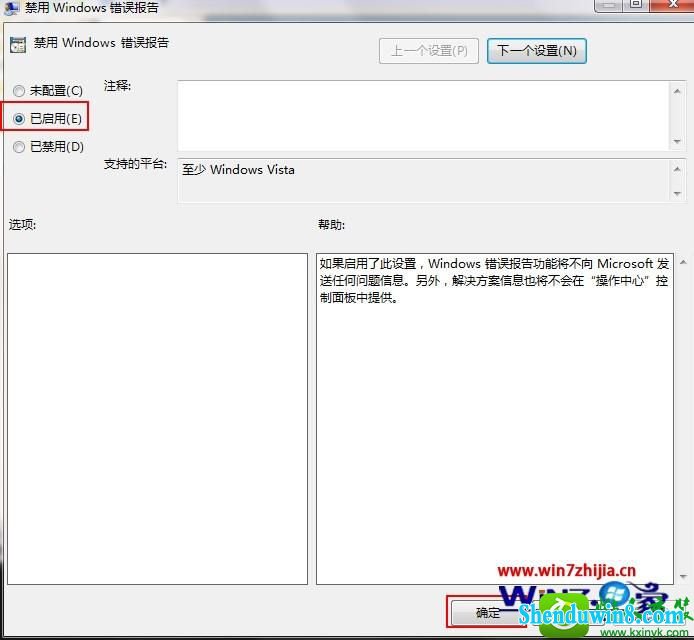
Task: Click the 帮助: label
Action: tap(331, 224)
